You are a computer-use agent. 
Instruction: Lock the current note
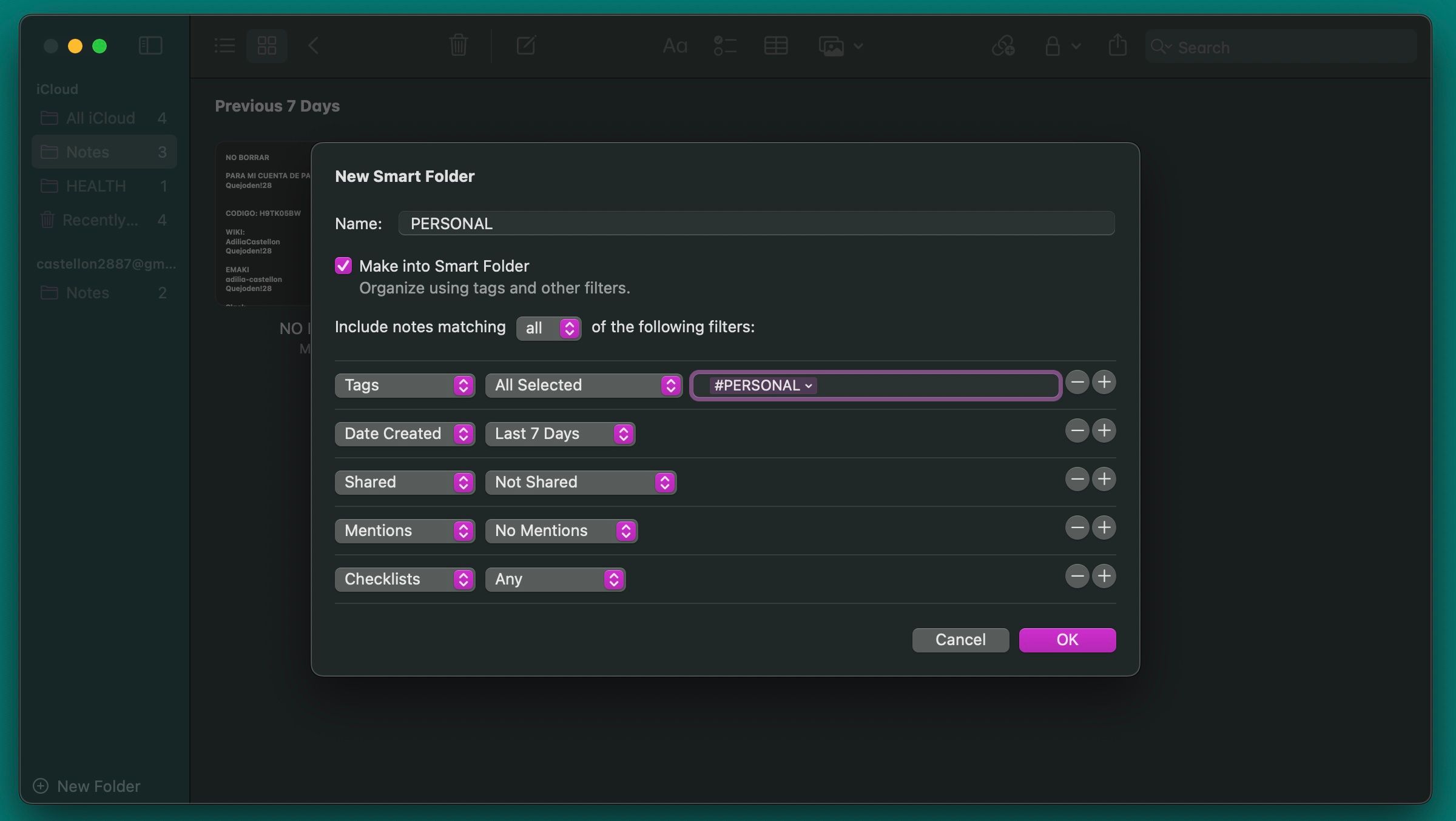click(x=1054, y=45)
